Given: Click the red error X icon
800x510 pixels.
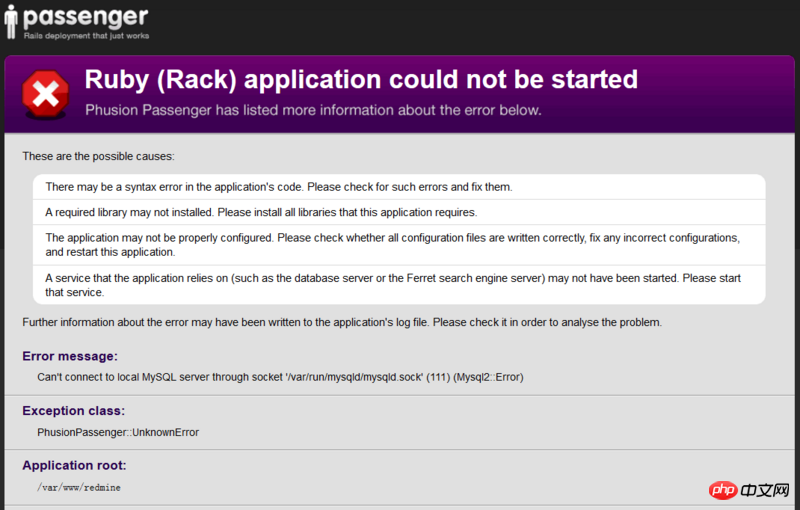Looking at the screenshot, I should pyautogui.click(x=45, y=94).
